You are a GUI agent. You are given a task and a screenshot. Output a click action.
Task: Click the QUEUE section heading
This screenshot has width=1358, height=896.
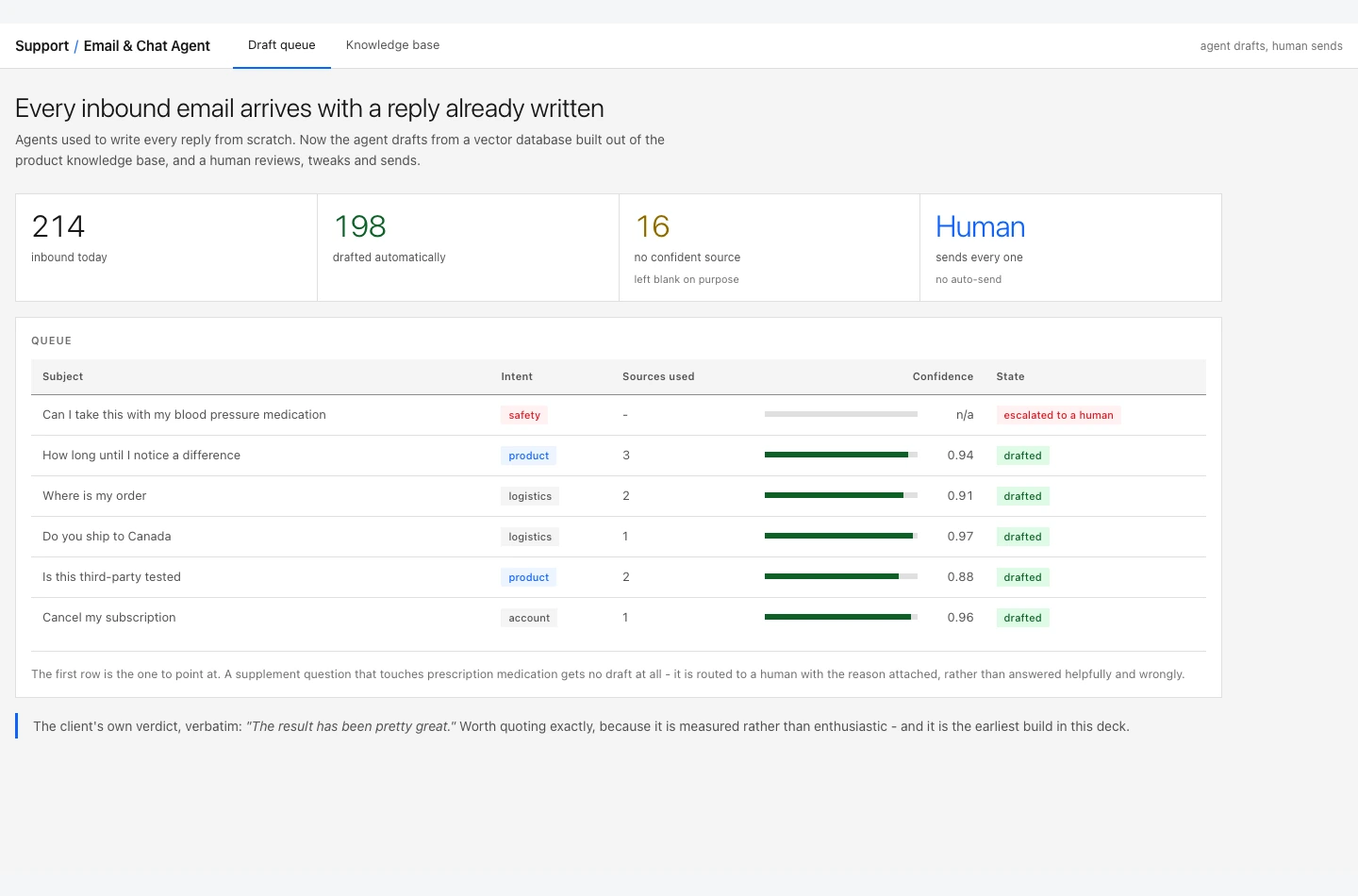point(51,340)
